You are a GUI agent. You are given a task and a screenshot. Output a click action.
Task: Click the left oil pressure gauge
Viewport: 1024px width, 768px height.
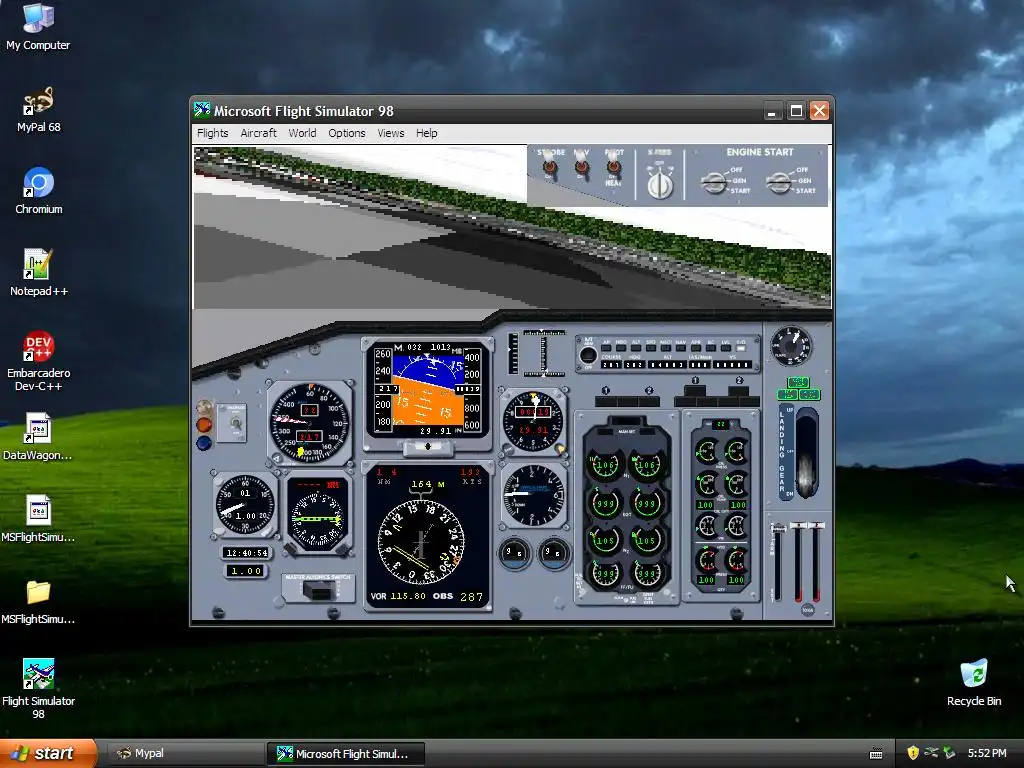point(707,450)
